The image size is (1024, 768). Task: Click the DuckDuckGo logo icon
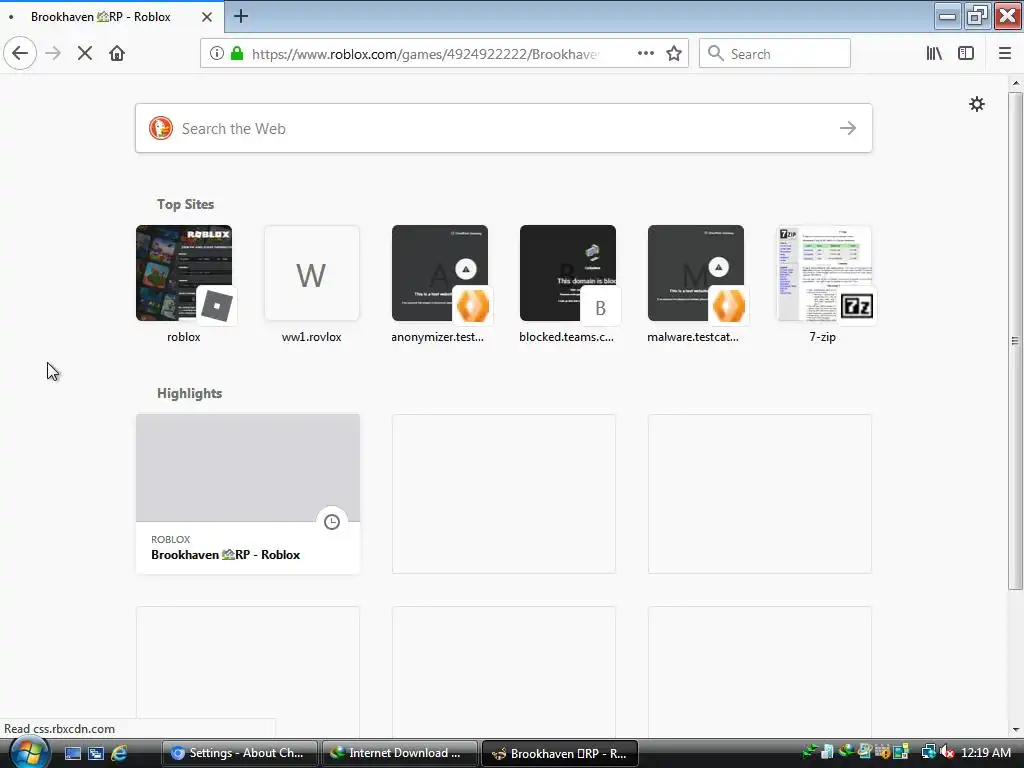(x=161, y=129)
